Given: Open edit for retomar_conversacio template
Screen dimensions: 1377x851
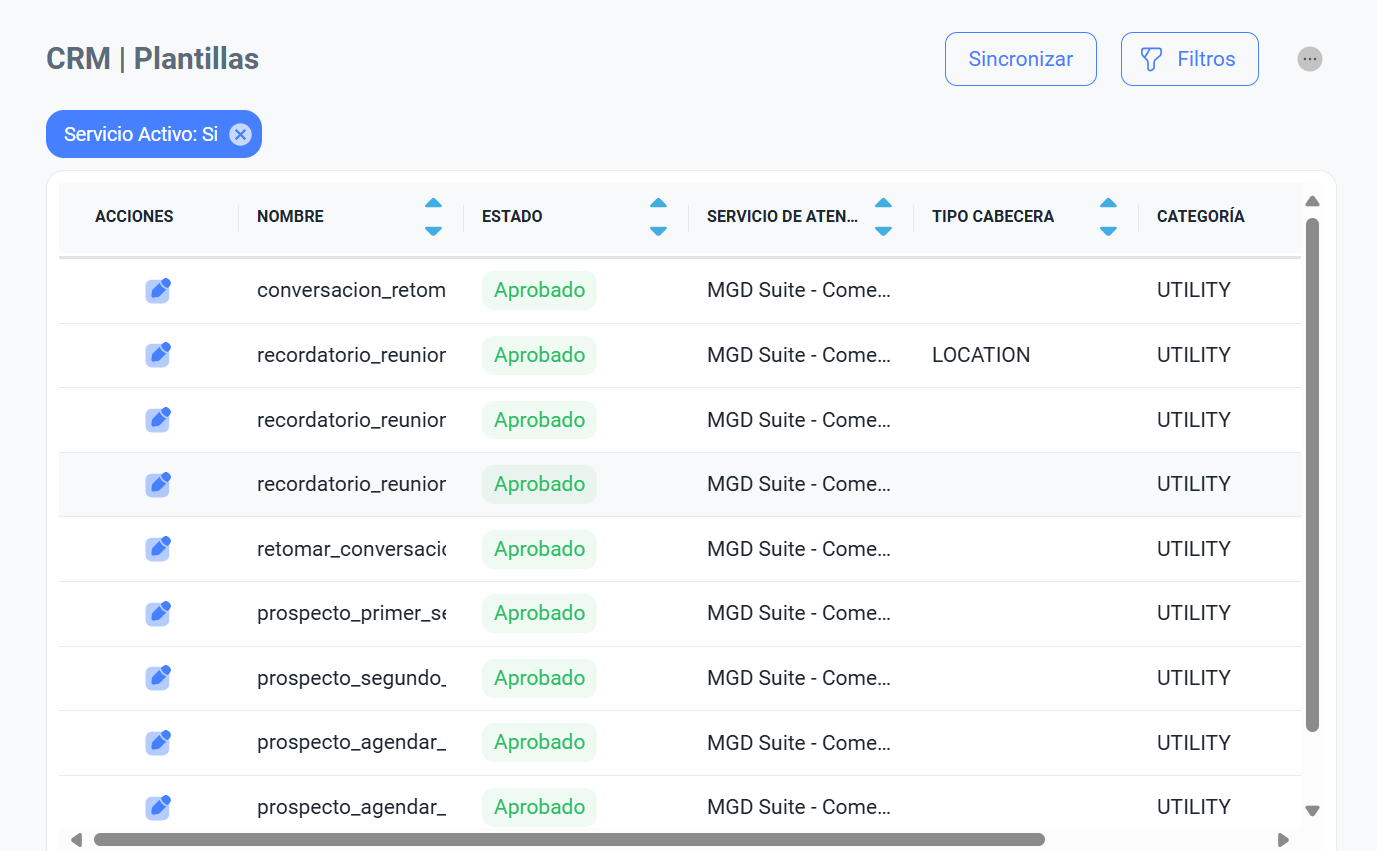Looking at the screenshot, I should click(158, 548).
